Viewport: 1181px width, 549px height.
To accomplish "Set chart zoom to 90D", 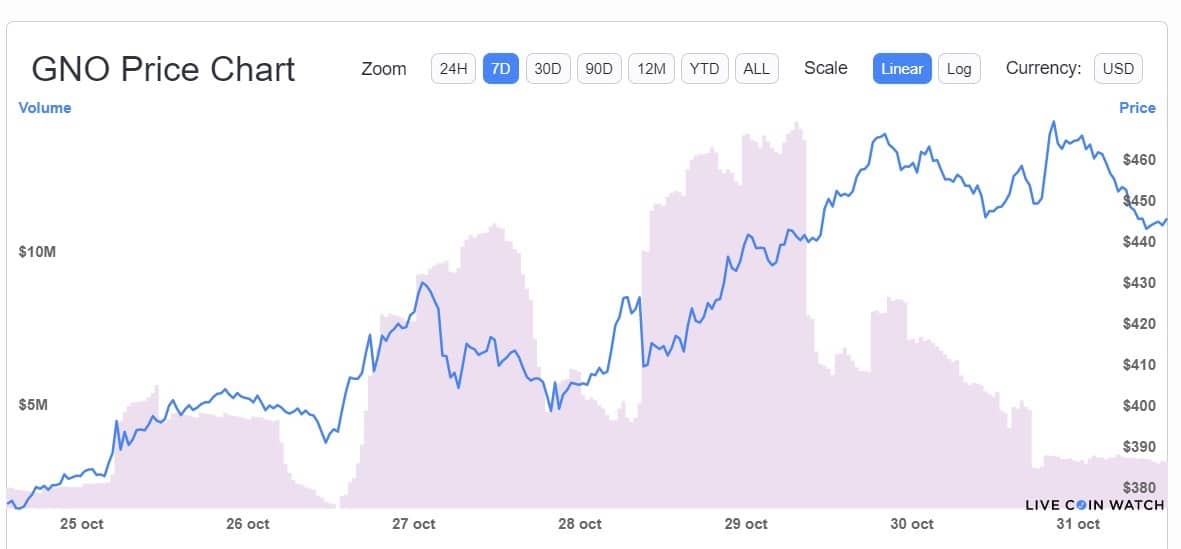I will 599,69.
